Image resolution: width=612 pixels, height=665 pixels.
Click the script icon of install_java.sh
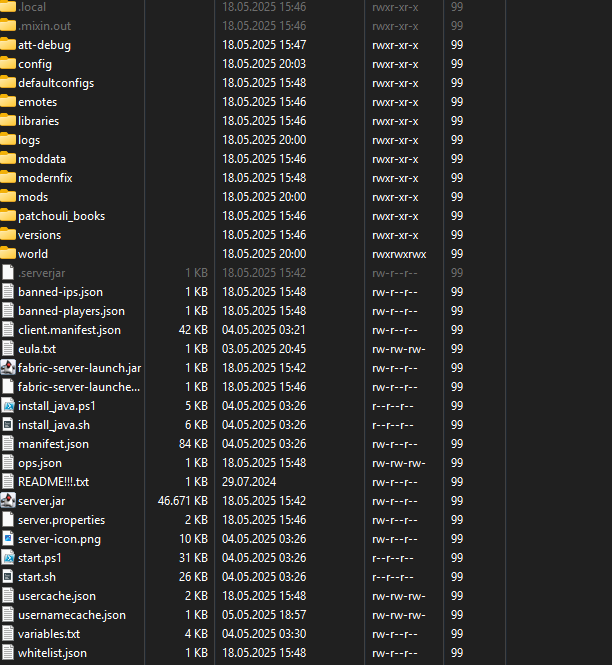pyautogui.click(x=8, y=425)
